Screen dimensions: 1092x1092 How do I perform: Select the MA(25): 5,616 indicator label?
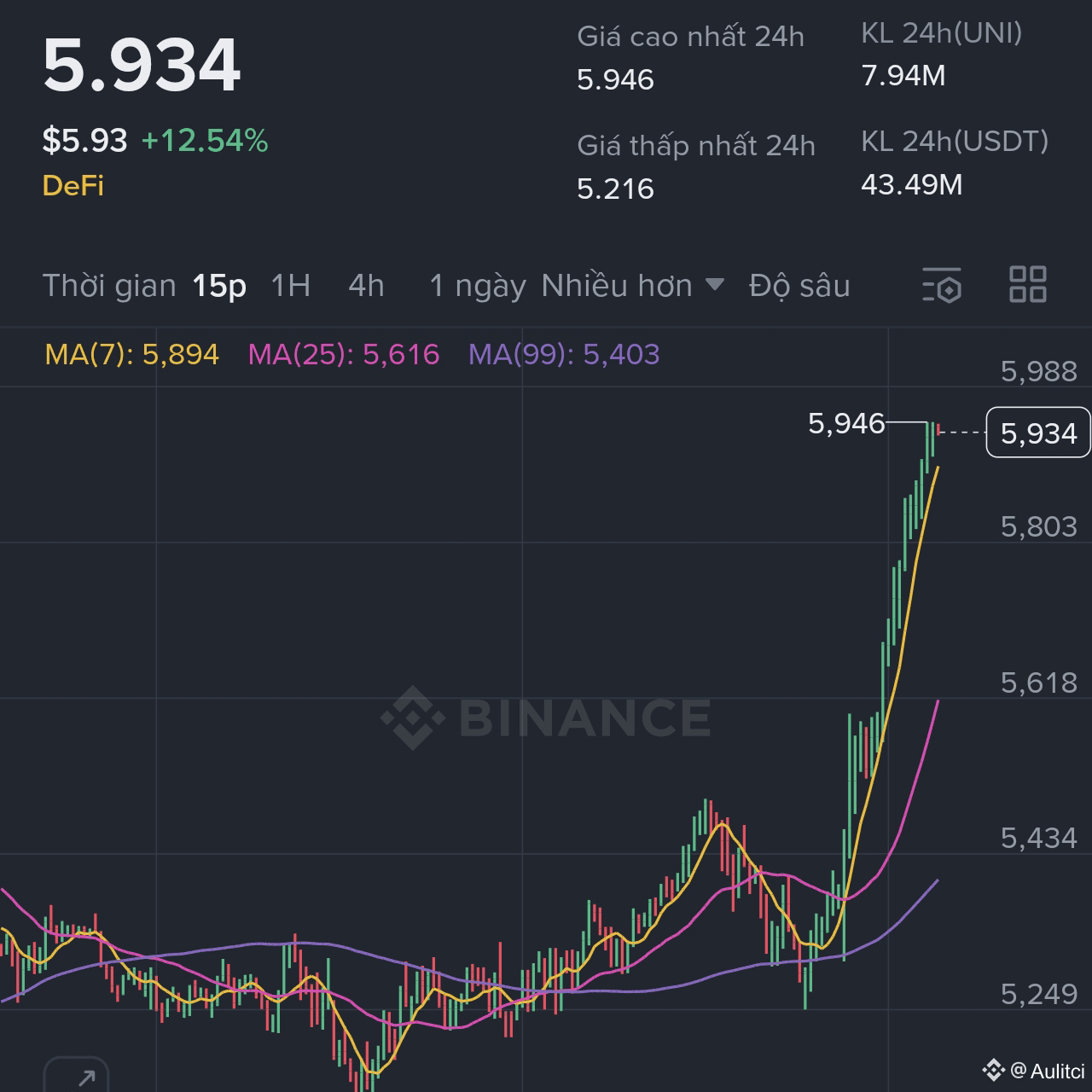[344, 354]
